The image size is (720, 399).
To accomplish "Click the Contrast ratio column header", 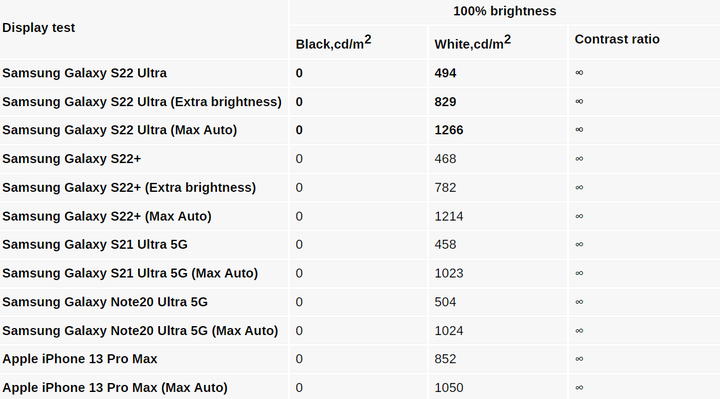I will click(617, 39).
